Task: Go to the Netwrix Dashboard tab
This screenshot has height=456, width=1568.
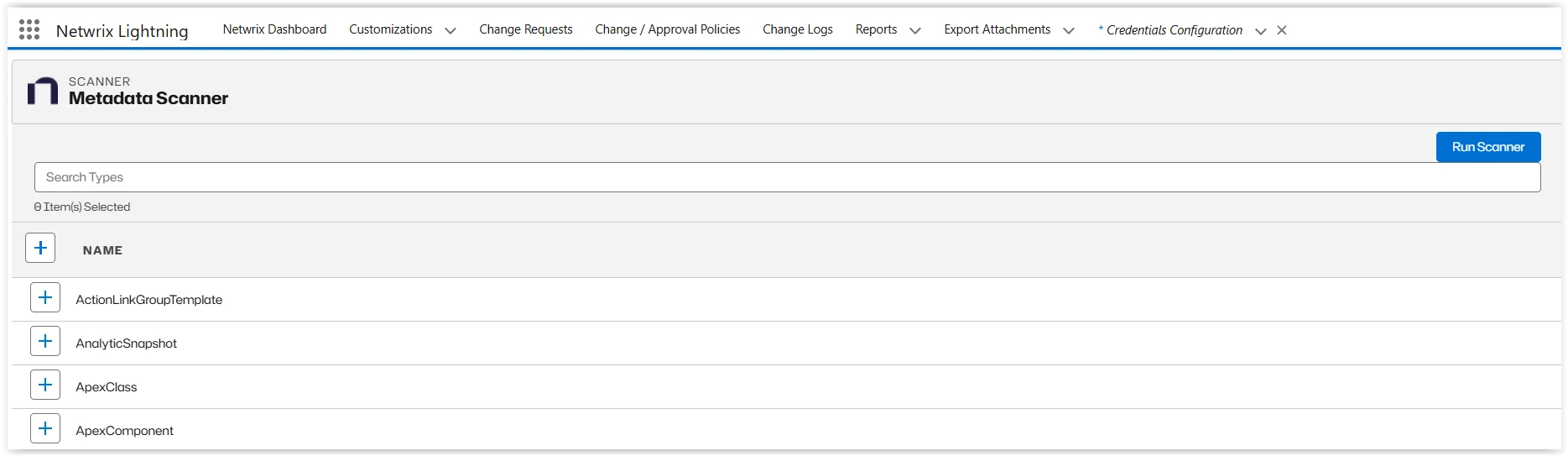Action: 274,29
